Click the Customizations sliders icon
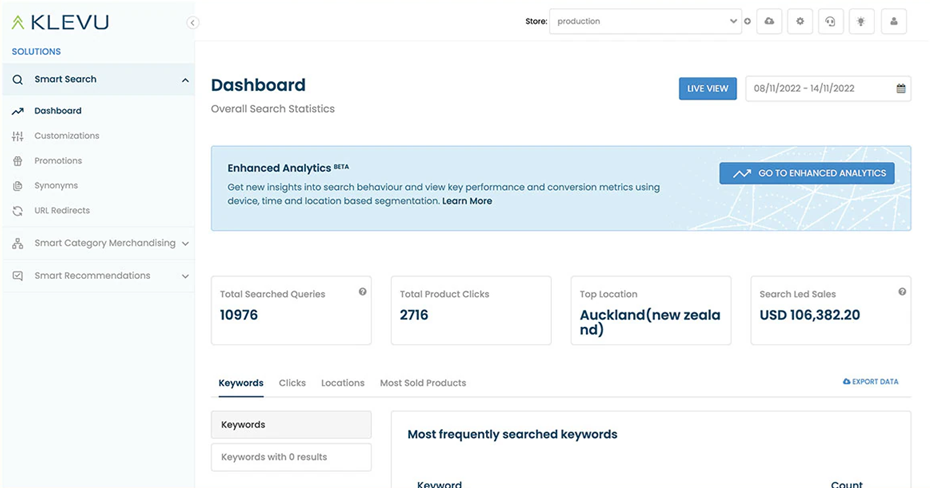930x488 pixels. point(18,136)
